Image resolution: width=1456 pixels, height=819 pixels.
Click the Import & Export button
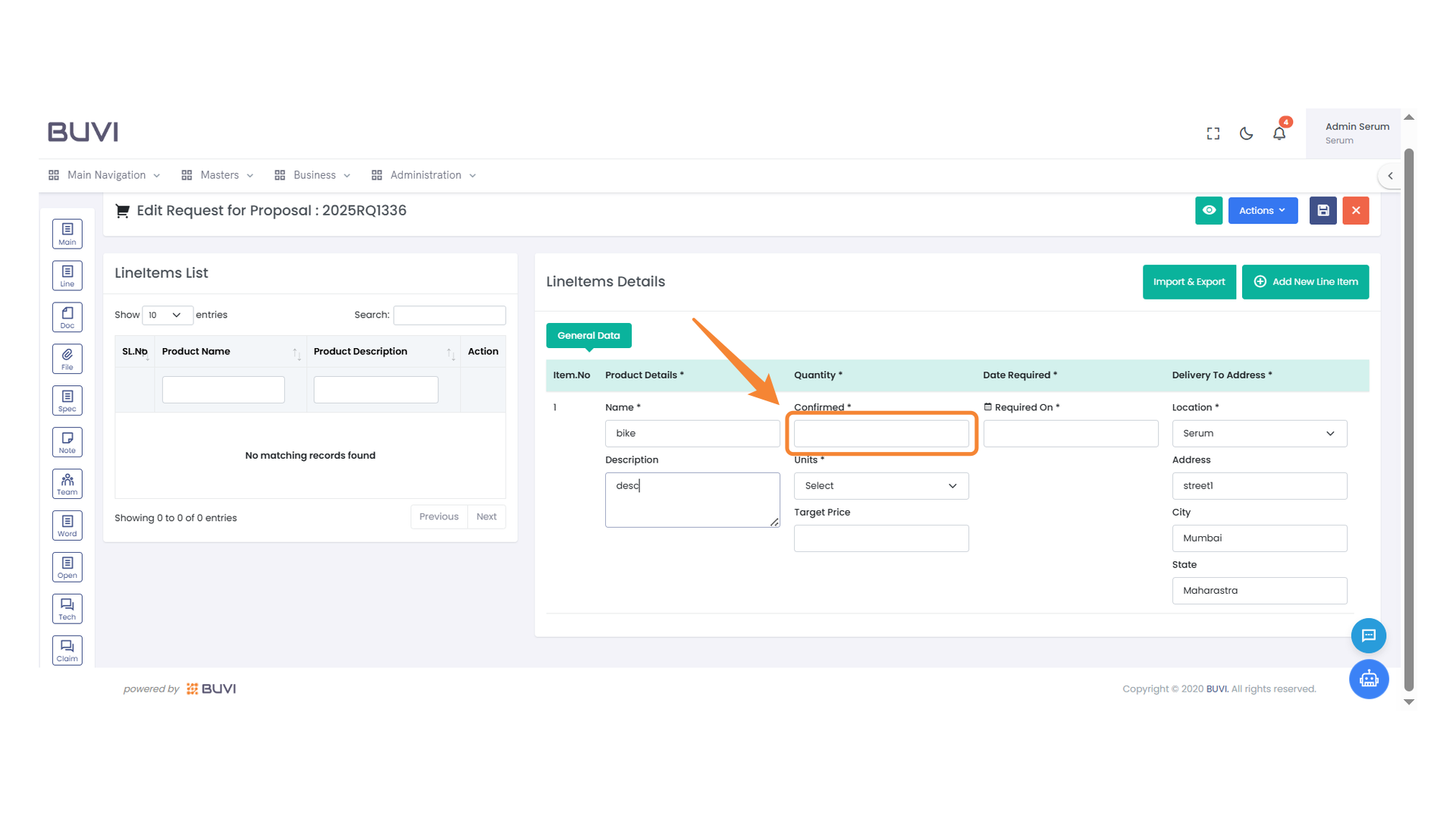click(1189, 281)
